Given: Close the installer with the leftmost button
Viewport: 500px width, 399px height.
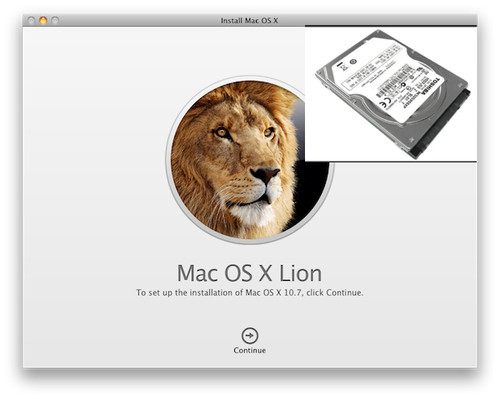Looking at the screenshot, I should pyautogui.click(x=31, y=20).
